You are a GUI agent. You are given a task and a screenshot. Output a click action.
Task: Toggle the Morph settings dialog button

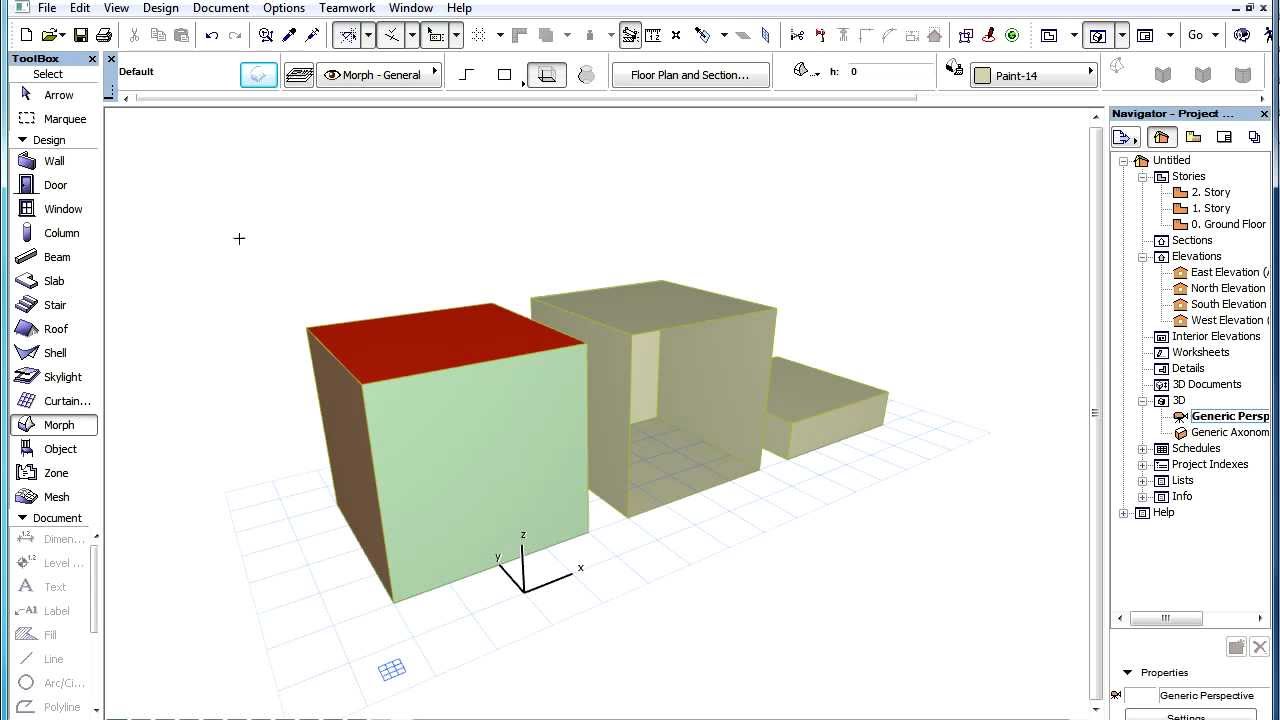pos(259,75)
